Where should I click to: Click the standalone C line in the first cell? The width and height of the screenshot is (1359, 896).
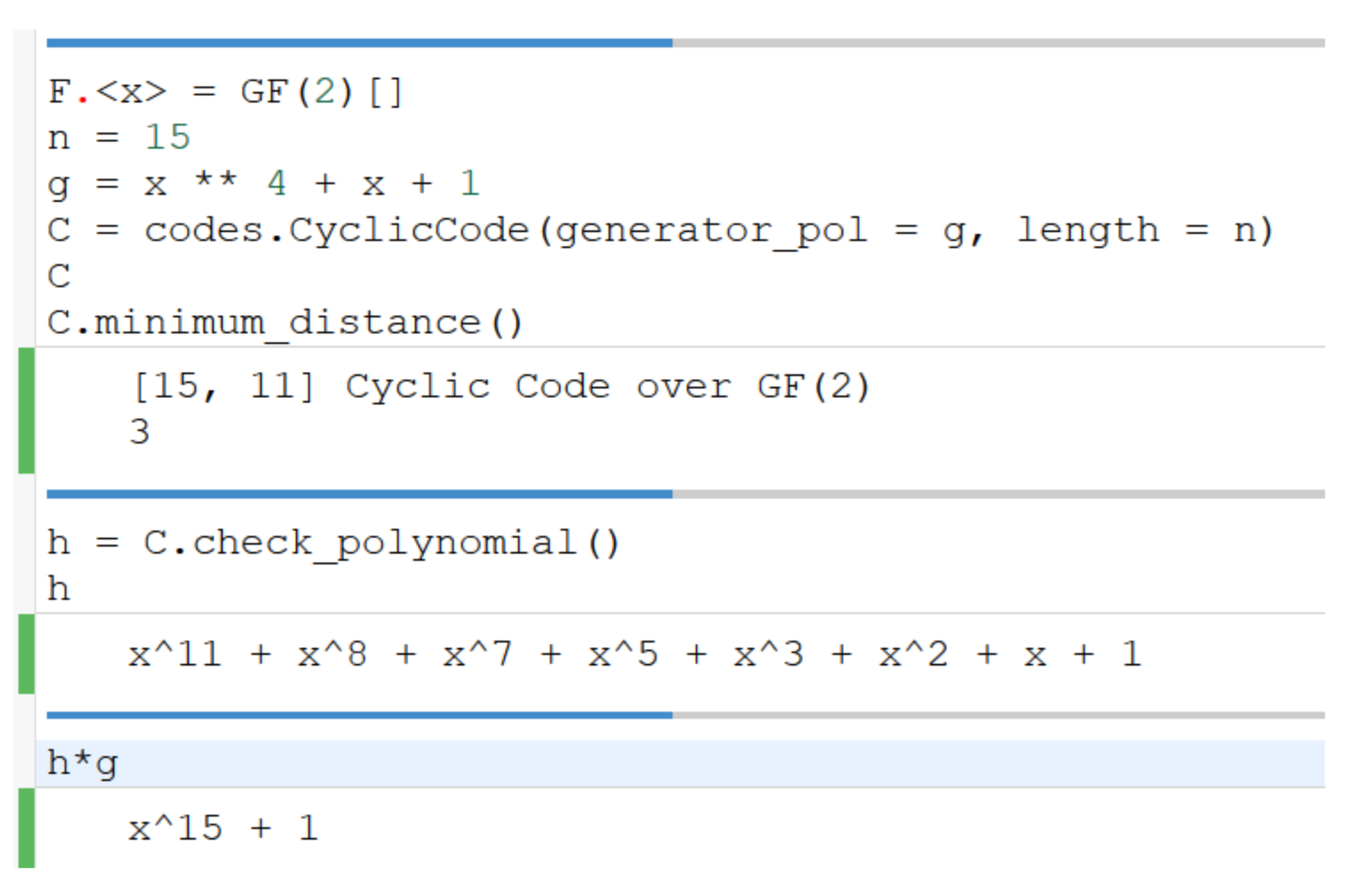[x=59, y=277]
